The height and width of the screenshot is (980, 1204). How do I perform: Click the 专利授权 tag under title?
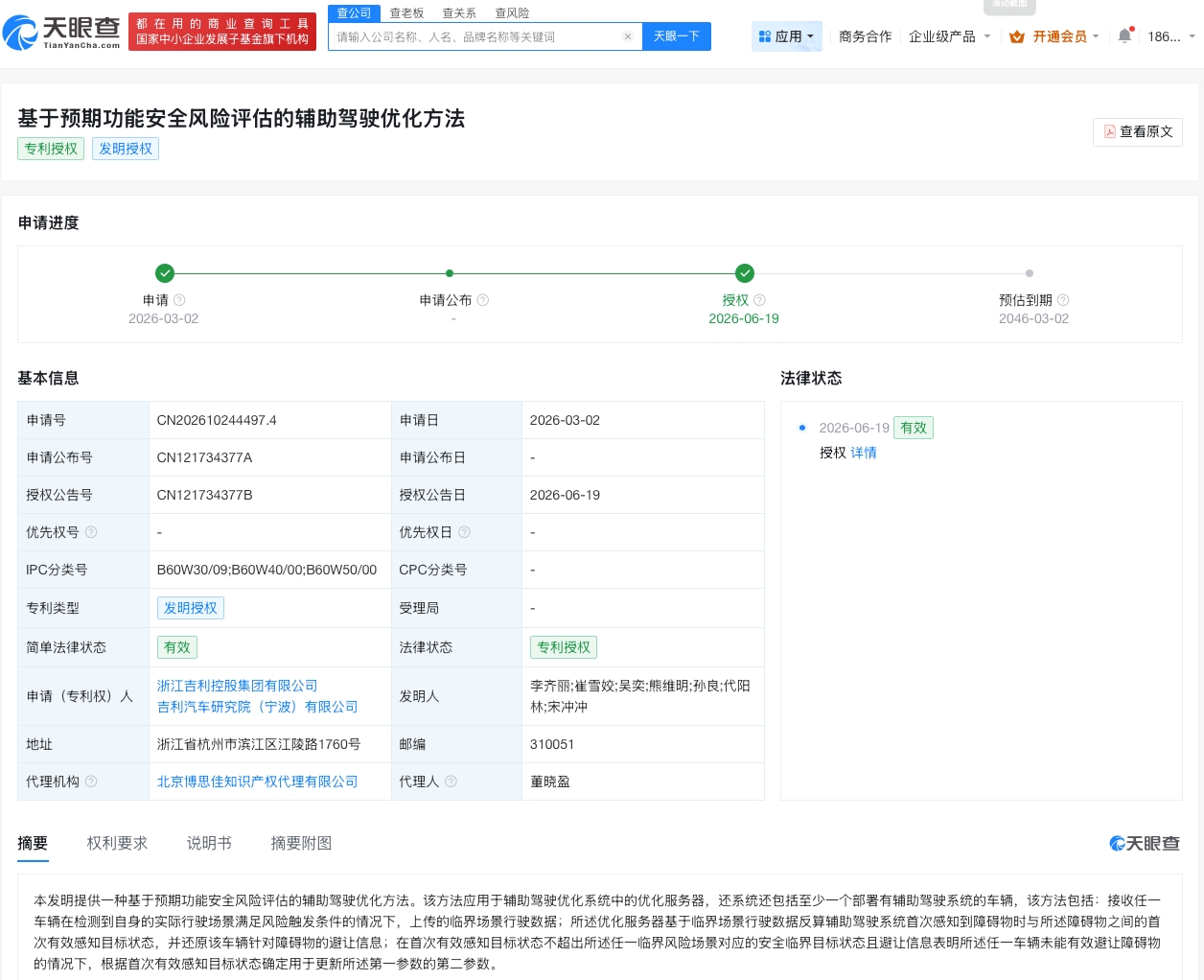51,149
